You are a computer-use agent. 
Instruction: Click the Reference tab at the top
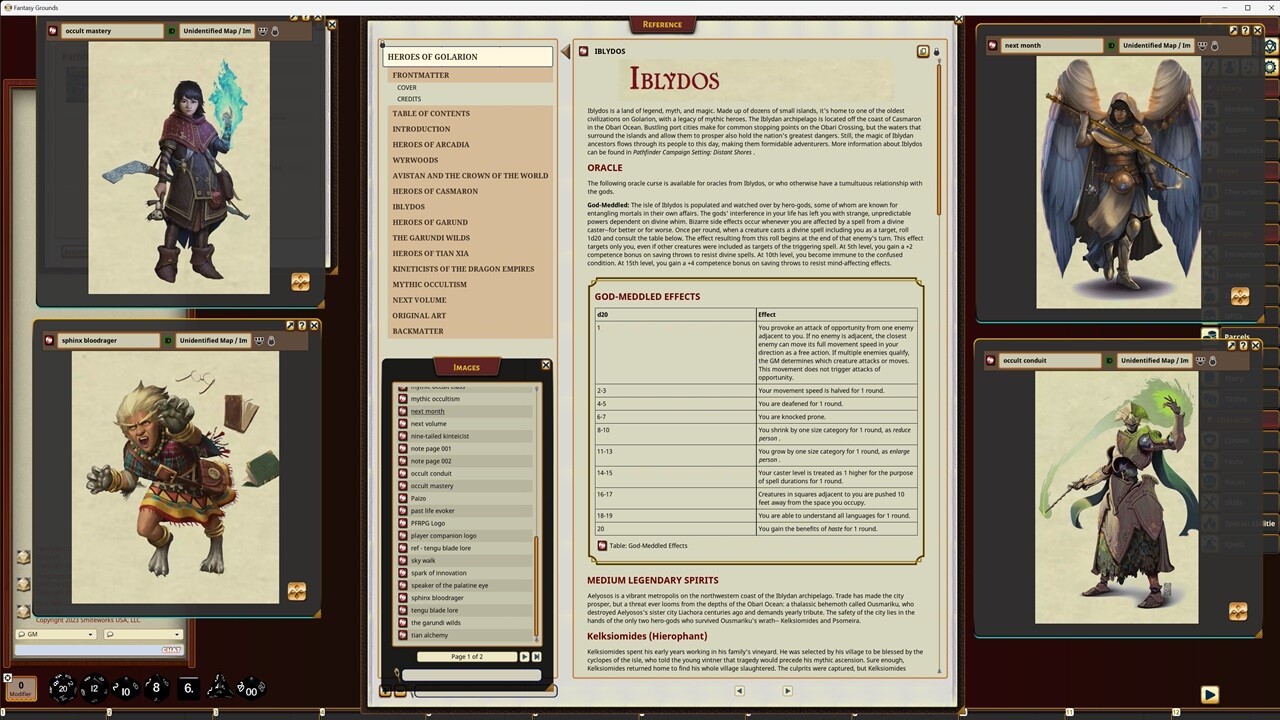pos(662,24)
